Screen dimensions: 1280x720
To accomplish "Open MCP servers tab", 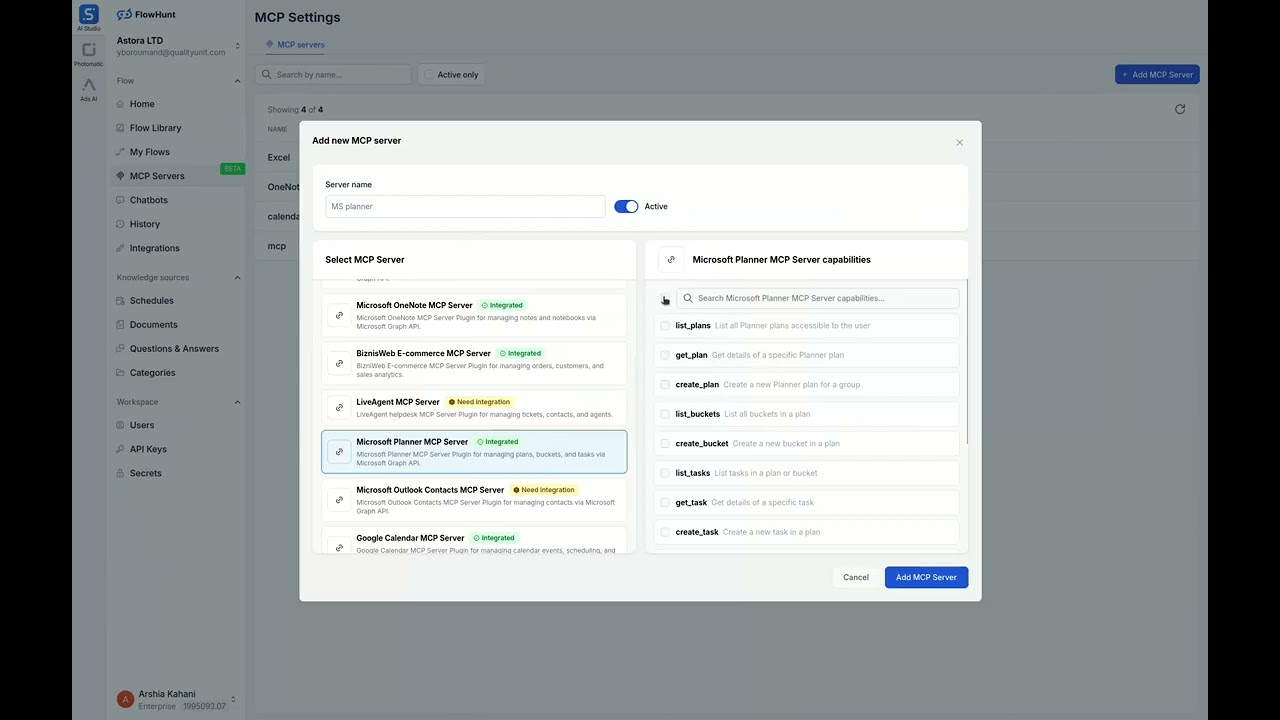I will [x=295, y=45].
